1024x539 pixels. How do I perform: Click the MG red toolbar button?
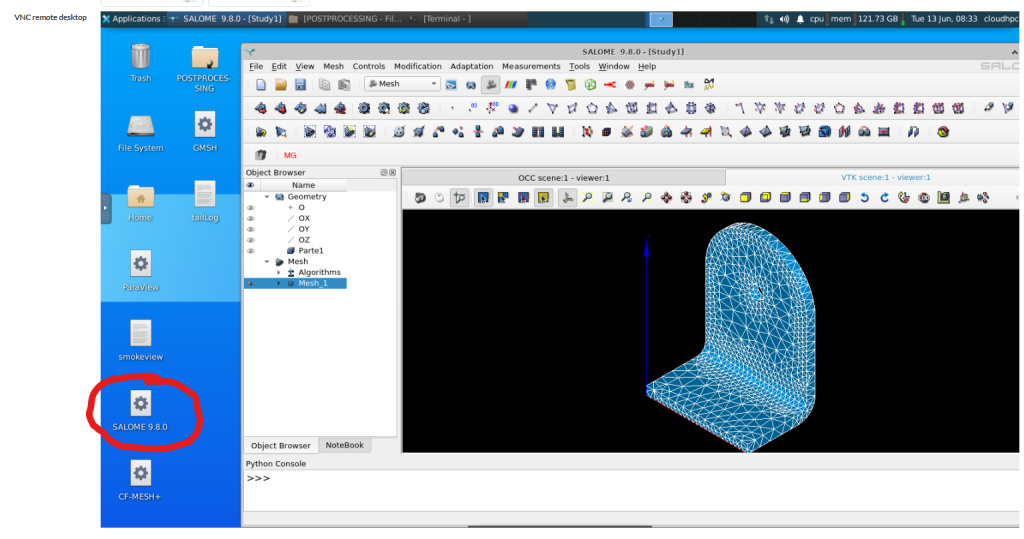coord(290,155)
